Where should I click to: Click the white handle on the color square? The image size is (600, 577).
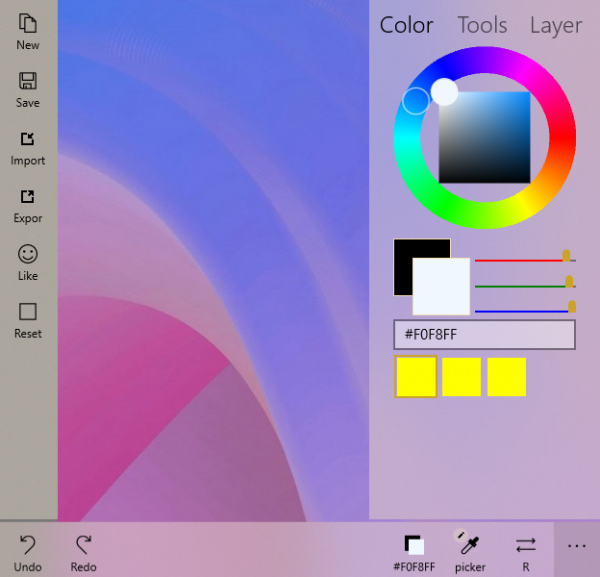[444, 91]
